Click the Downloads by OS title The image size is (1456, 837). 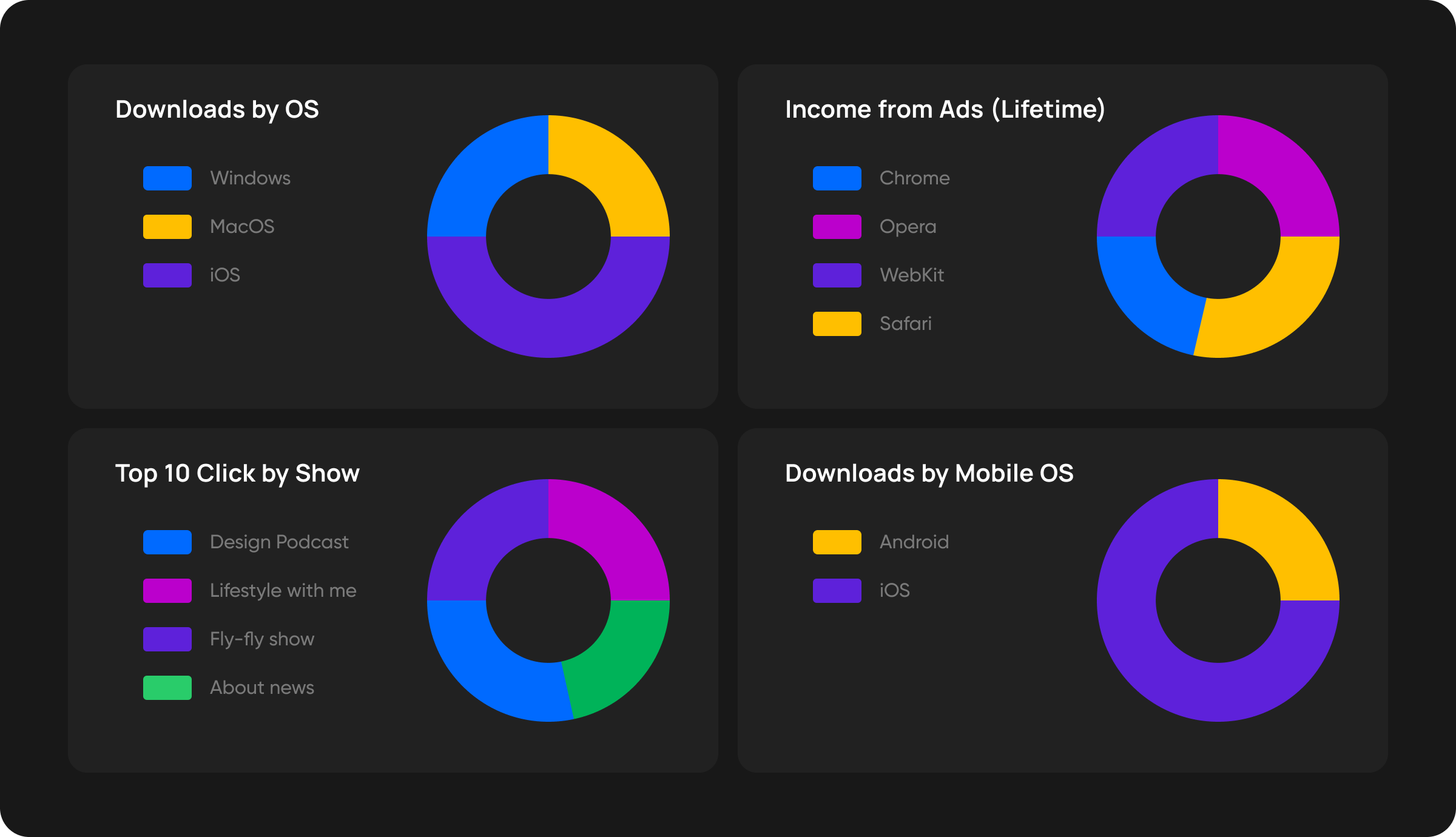(x=217, y=109)
